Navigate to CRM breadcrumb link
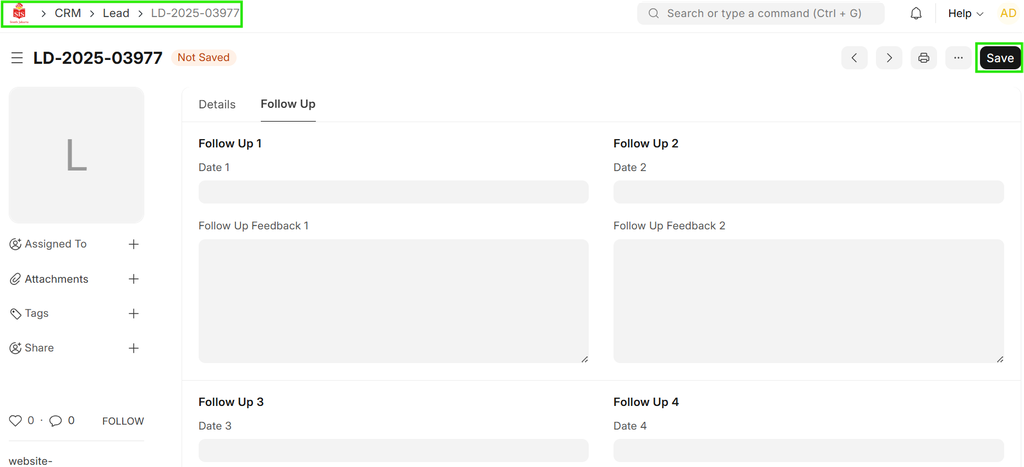Viewport: 1024px width, 467px height. click(x=68, y=14)
